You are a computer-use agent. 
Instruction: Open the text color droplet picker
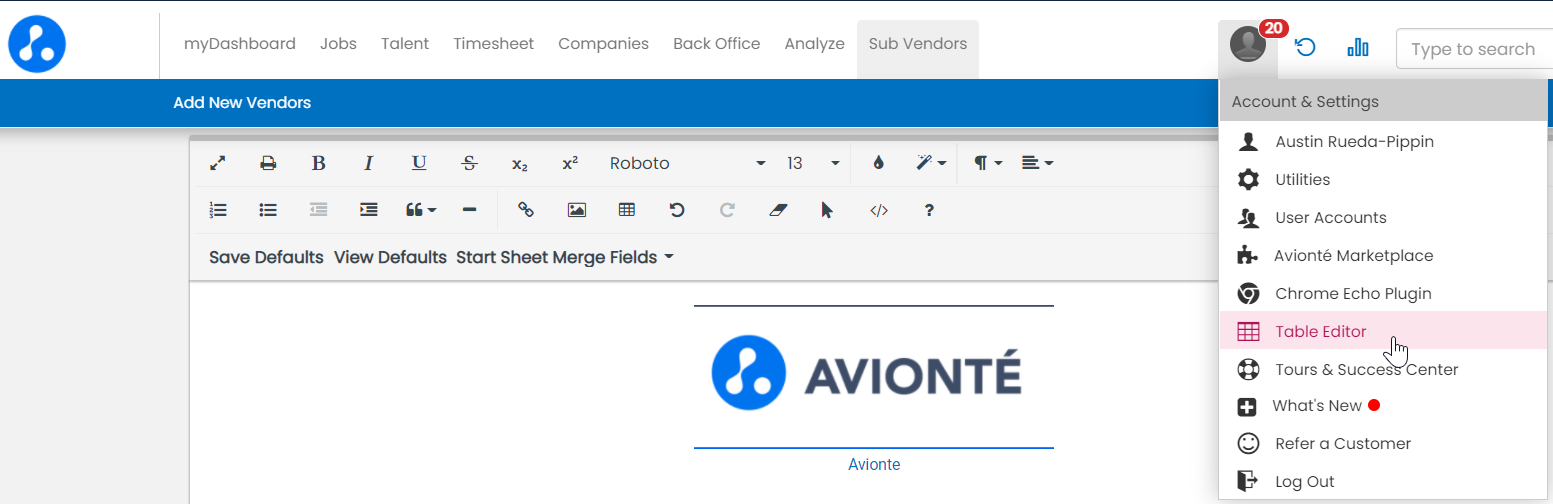coord(878,163)
